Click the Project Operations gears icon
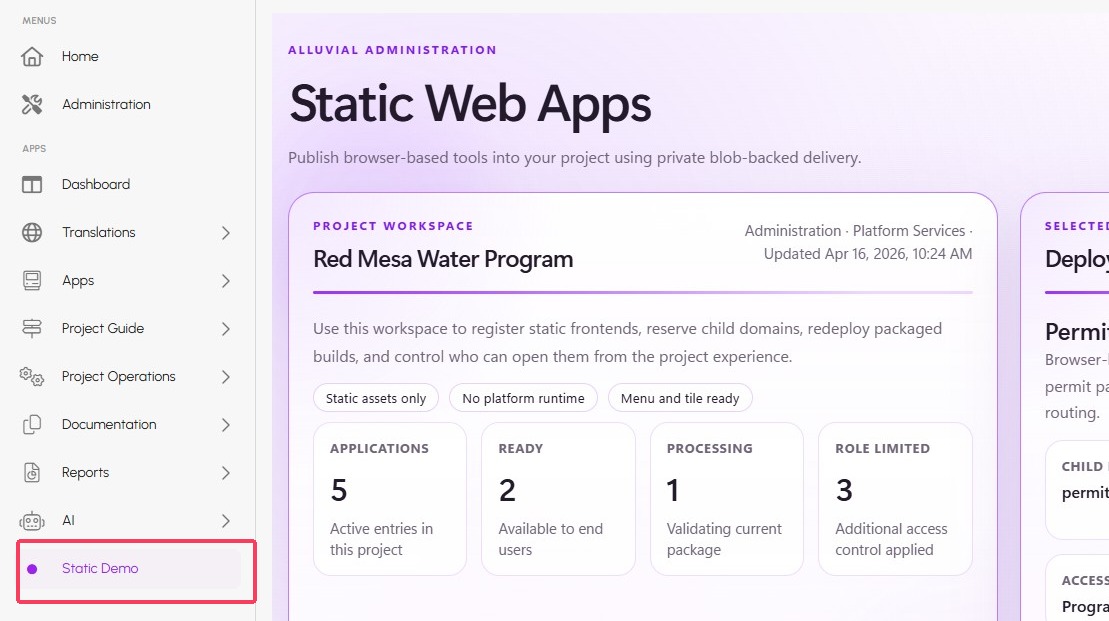 pyautogui.click(x=32, y=377)
